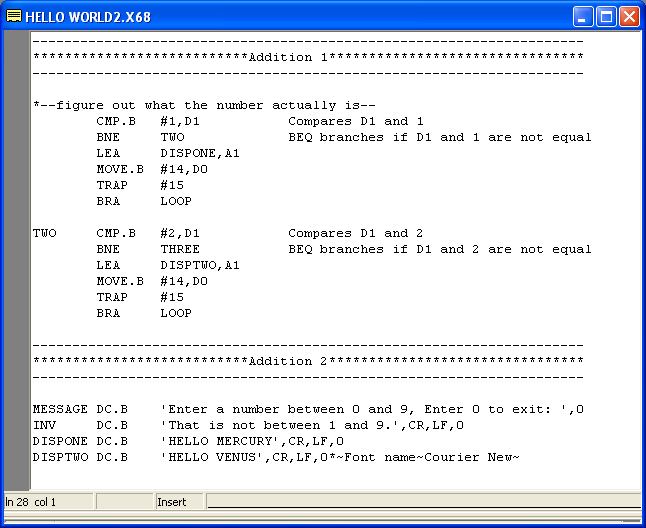
Task: Click the INV label line text
Action: pos(44,425)
